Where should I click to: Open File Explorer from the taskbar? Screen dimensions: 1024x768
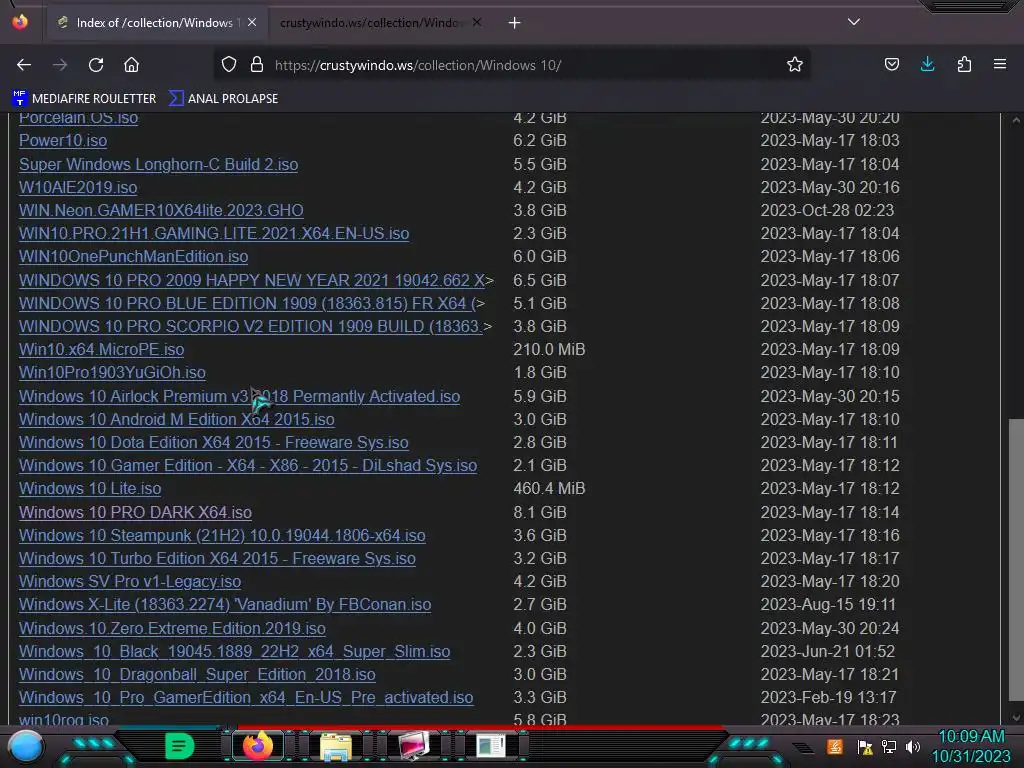click(336, 747)
